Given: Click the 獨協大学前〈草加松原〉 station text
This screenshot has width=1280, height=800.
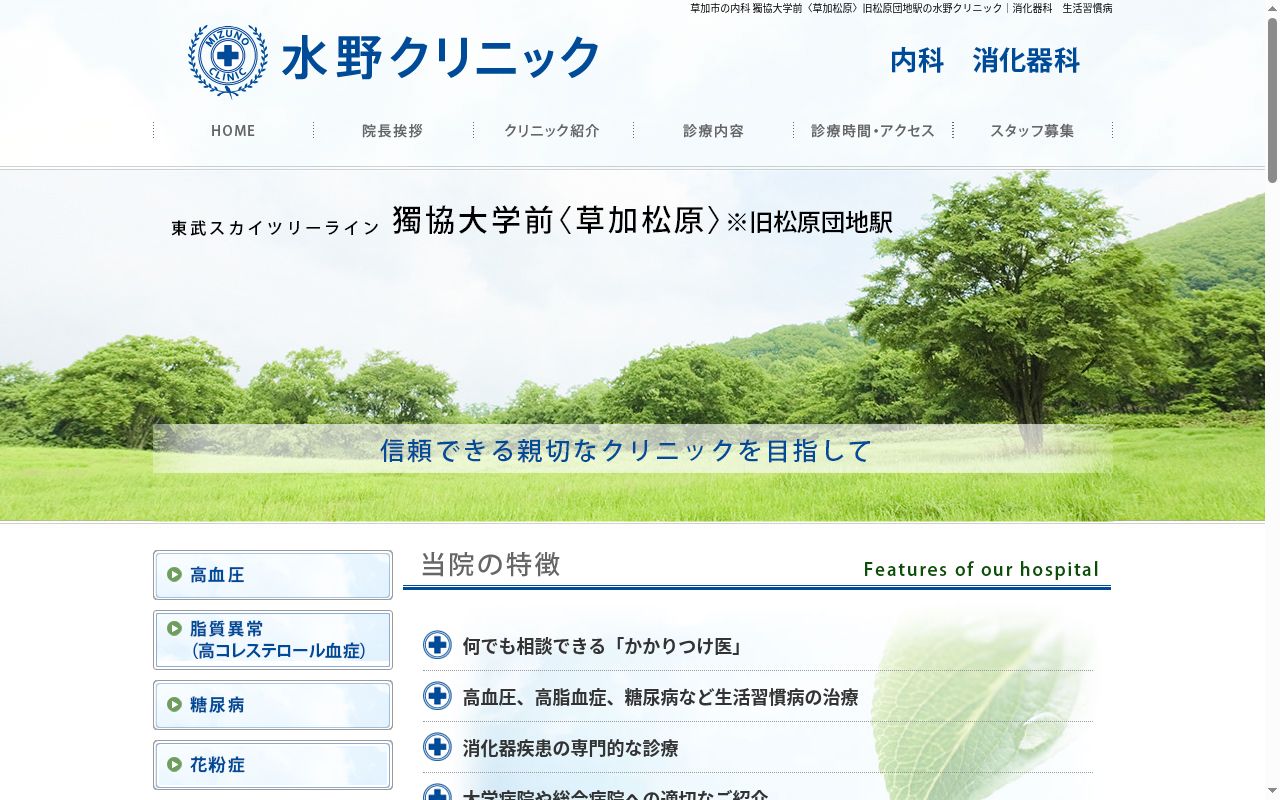Looking at the screenshot, I should tap(556, 220).
